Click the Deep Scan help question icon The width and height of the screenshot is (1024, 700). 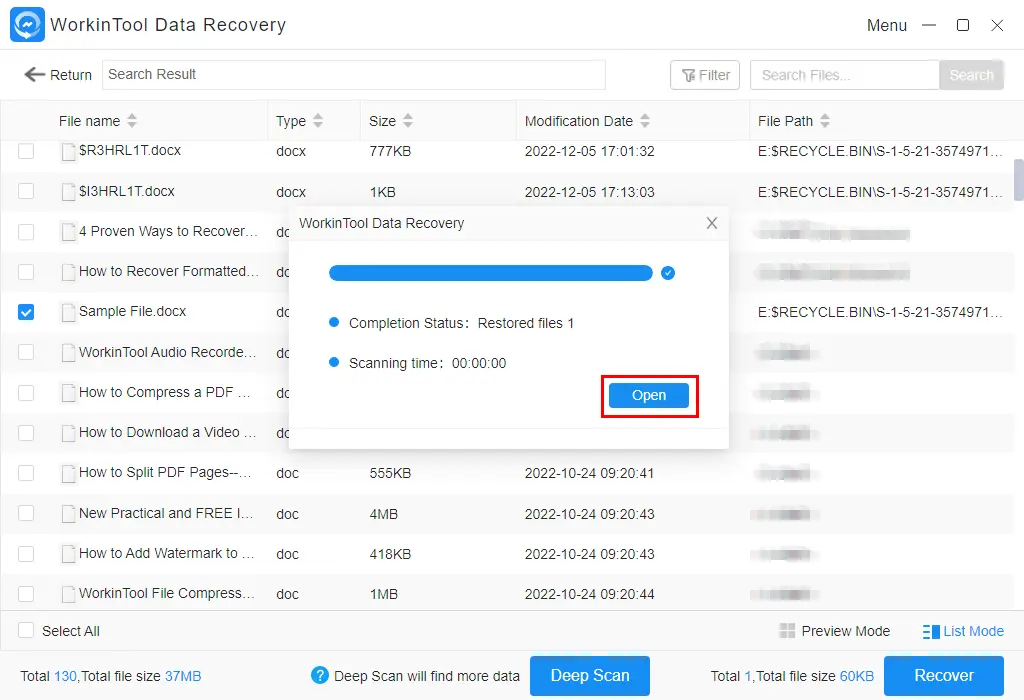coord(319,675)
